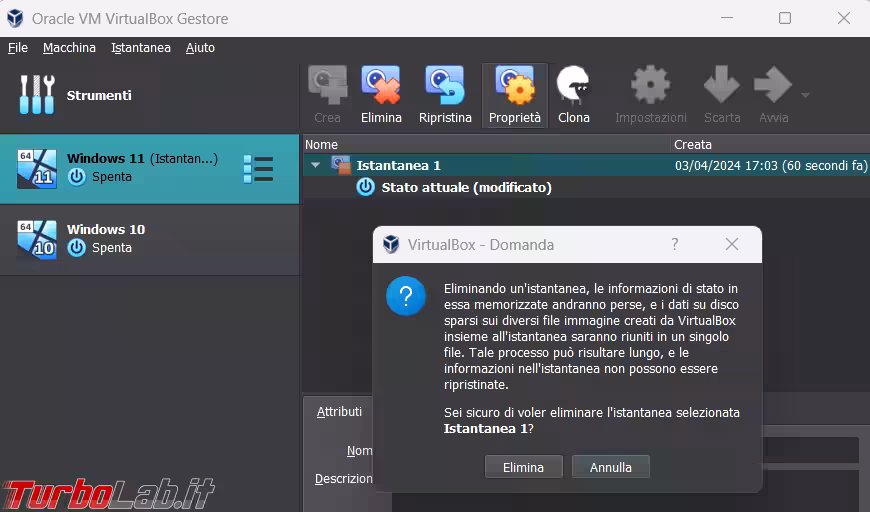Viewport: 870px width, 512px height.
Task: Click the Avvia green arrow icon
Action: [x=772, y=88]
